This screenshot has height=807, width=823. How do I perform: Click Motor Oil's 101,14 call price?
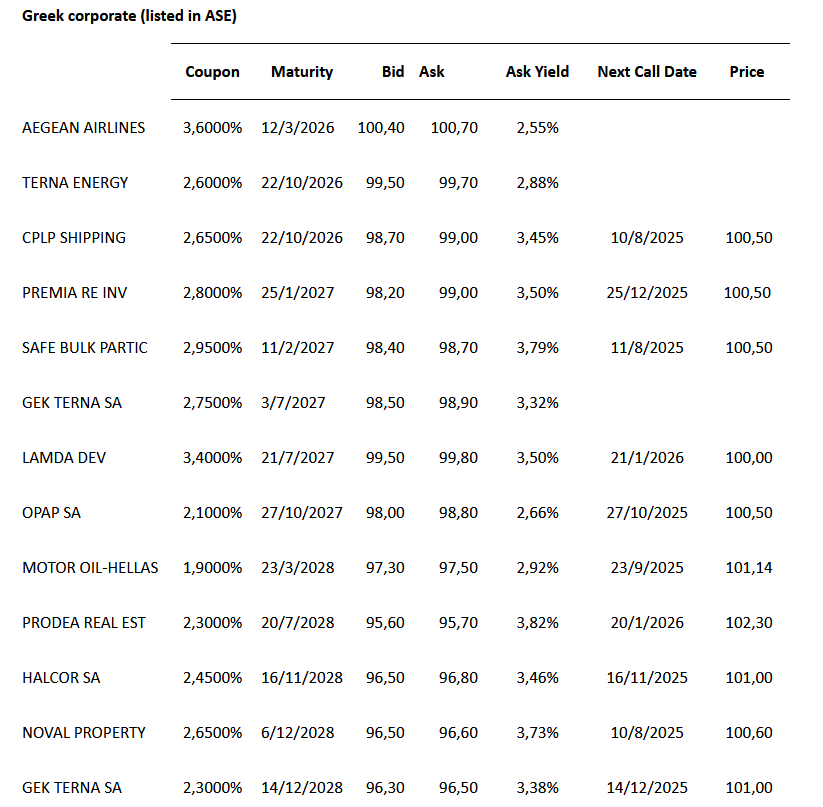coord(750,568)
